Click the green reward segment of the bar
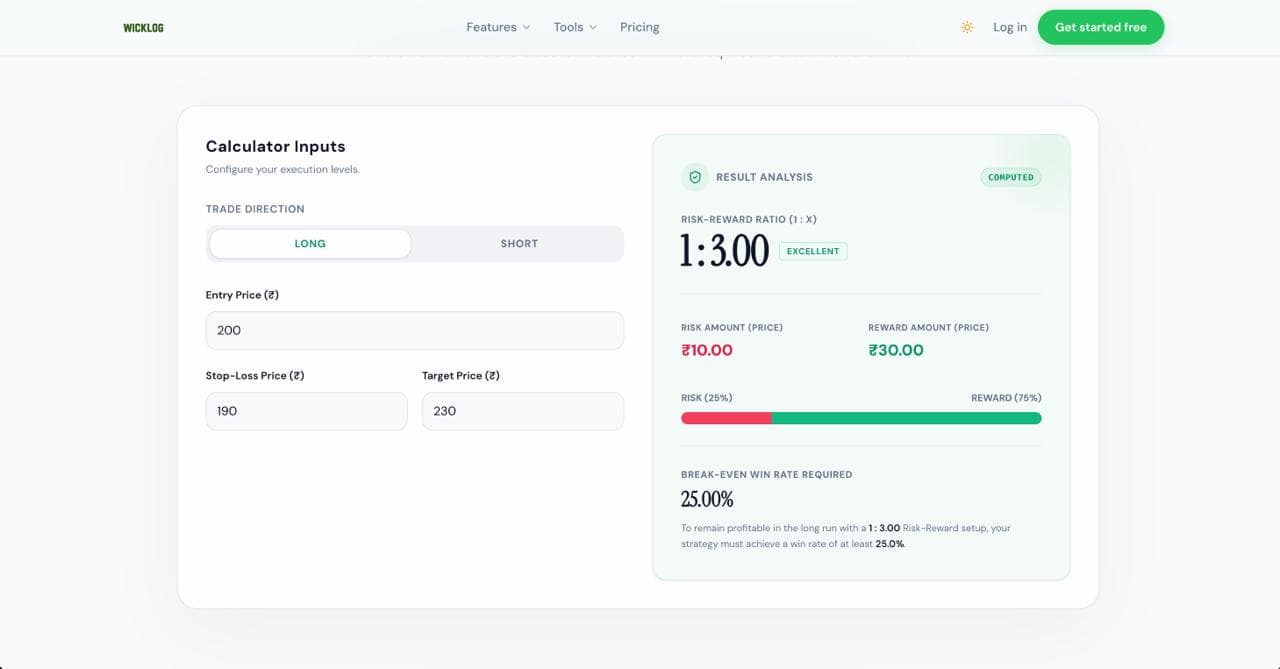This screenshot has height=669, width=1280. tap(906, 418)
